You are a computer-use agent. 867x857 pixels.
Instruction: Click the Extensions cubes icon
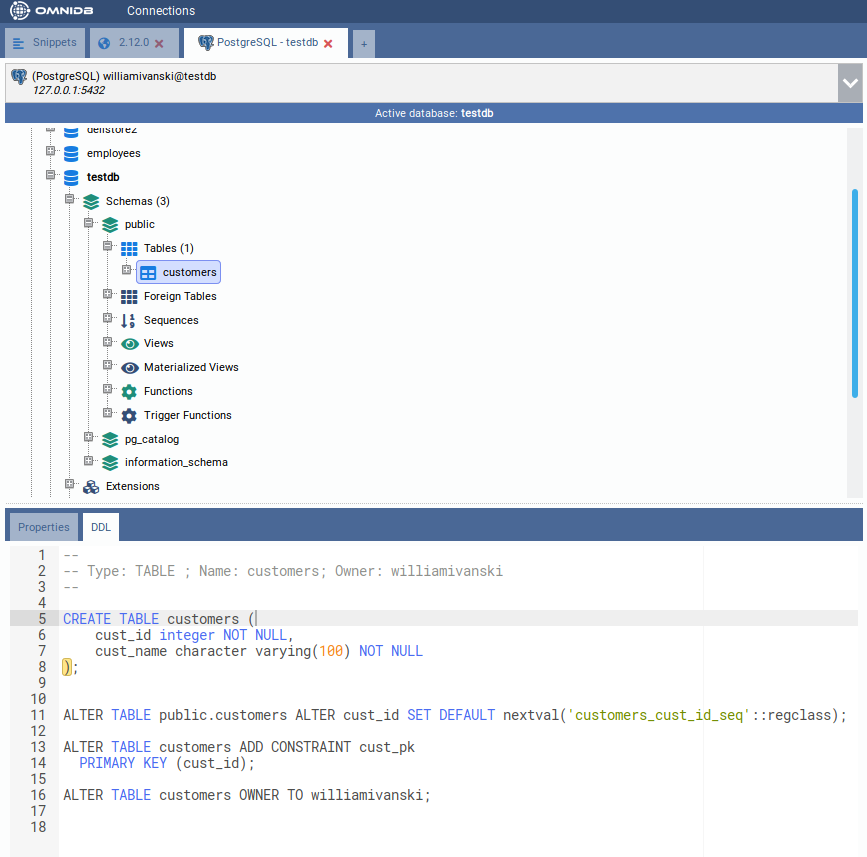coord(91,487)
